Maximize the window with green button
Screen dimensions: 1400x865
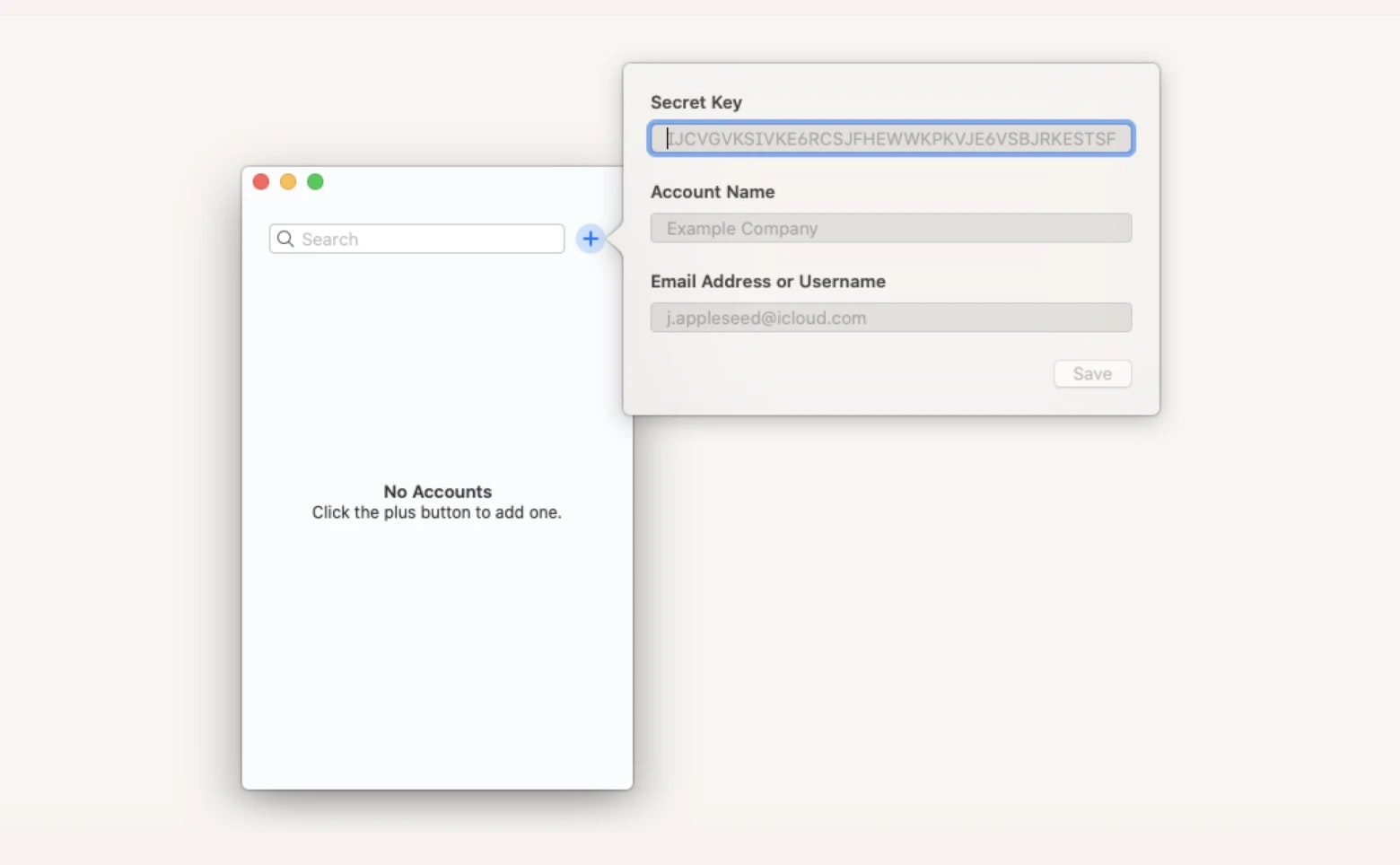[x=315, y=182]
